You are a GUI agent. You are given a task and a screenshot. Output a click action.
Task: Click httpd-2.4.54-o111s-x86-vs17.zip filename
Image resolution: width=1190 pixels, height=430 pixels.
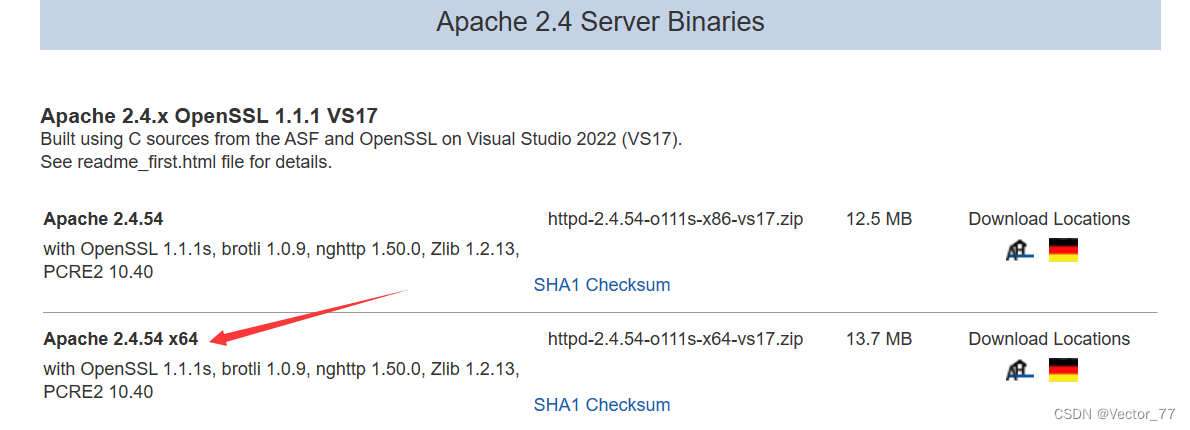click(675, 219)
